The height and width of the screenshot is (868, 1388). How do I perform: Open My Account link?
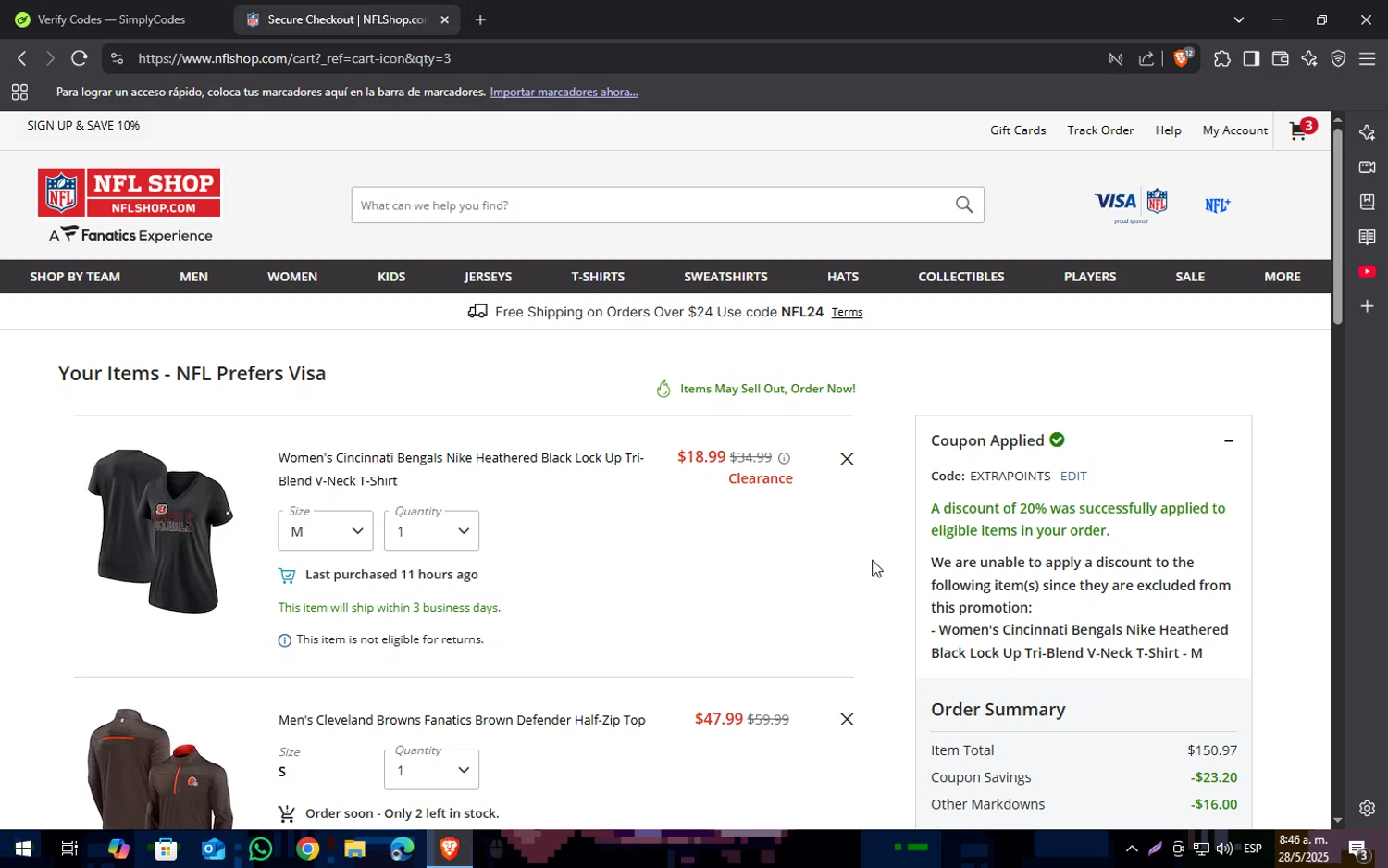pyautogui.click(x=1234, y=130)
